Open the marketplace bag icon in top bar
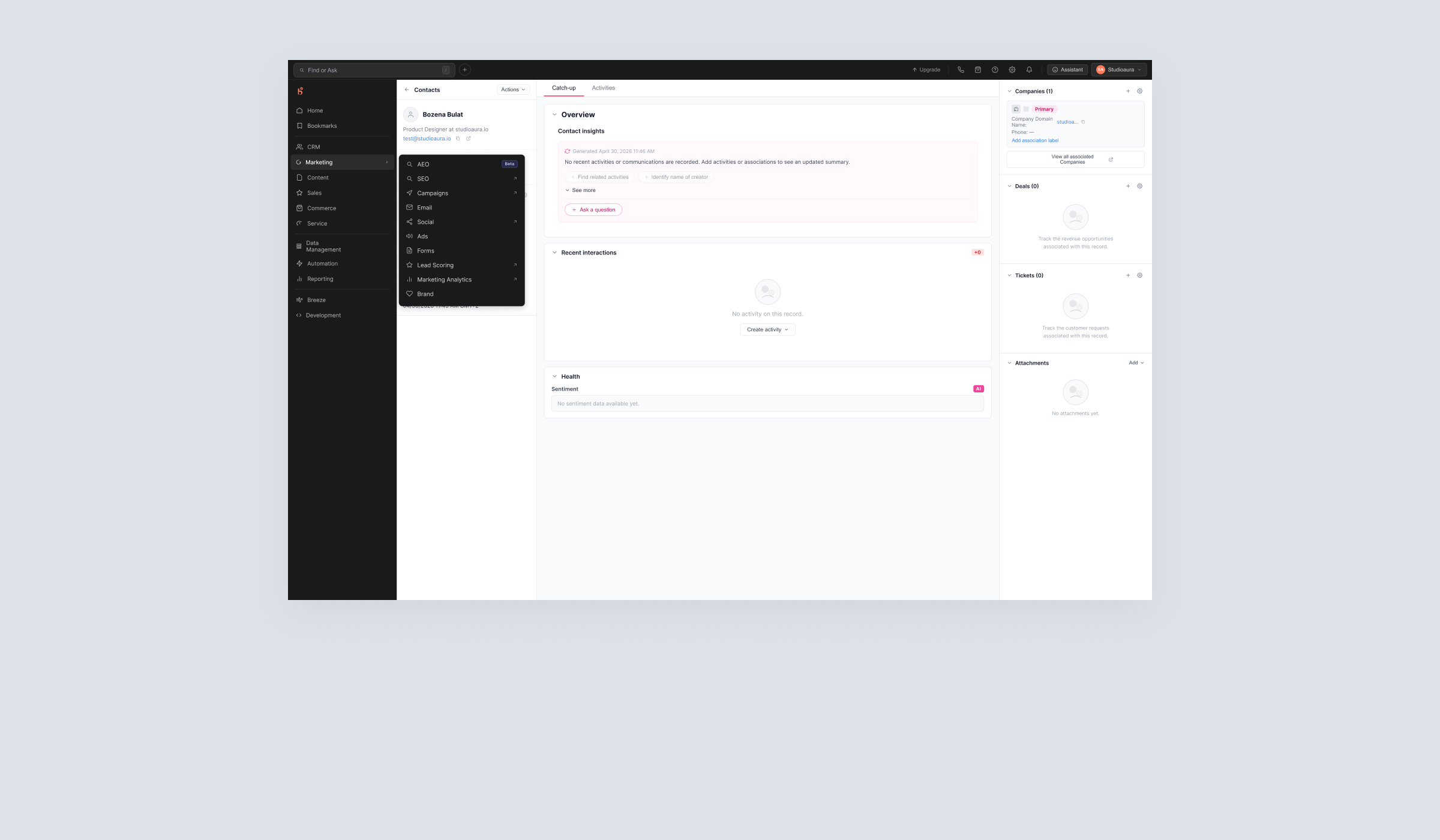The width and height of the screenshot is (1440, 840). click(x=977, y=70)
